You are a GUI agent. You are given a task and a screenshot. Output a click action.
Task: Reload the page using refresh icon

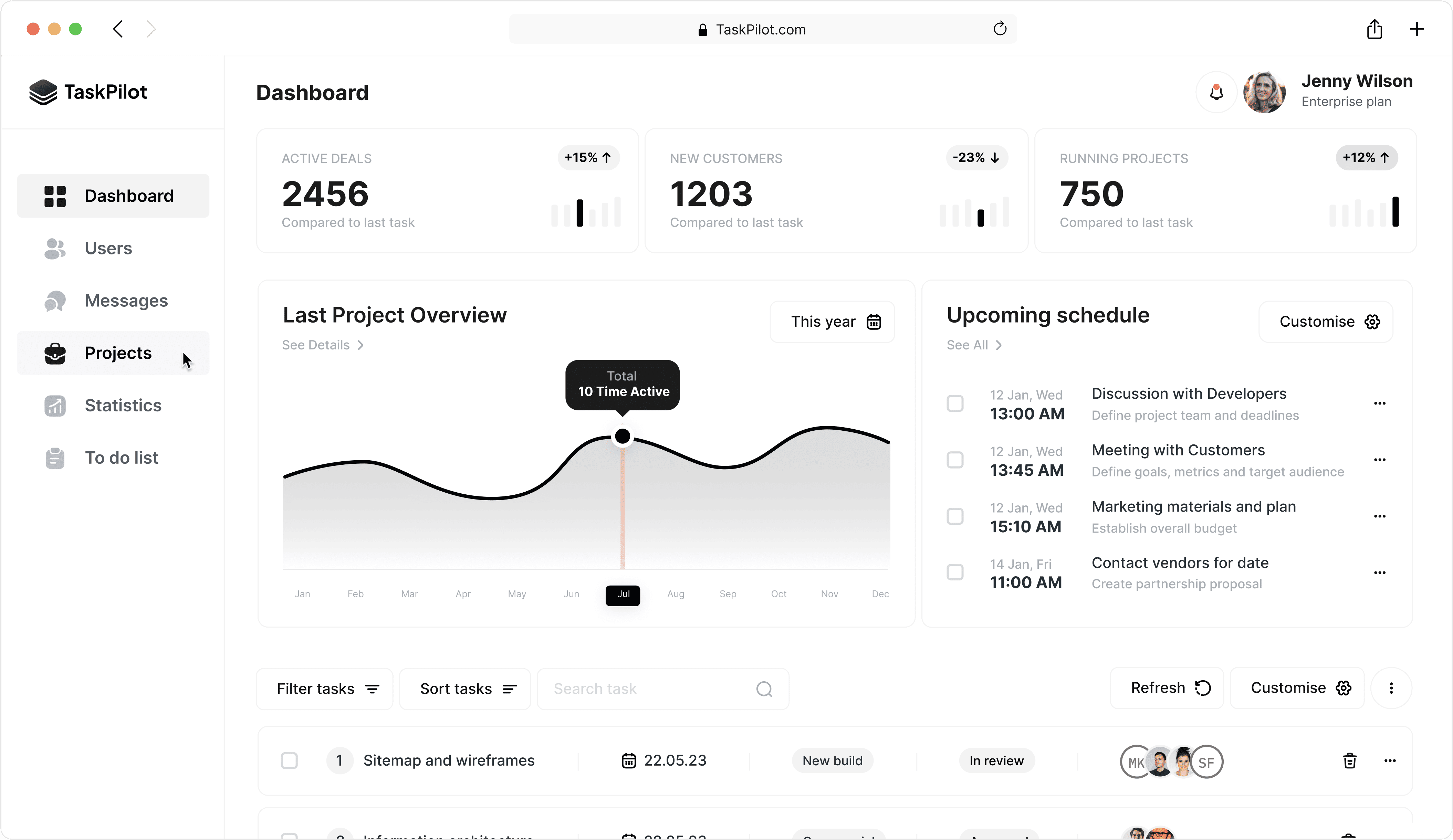pos(1000,29)
